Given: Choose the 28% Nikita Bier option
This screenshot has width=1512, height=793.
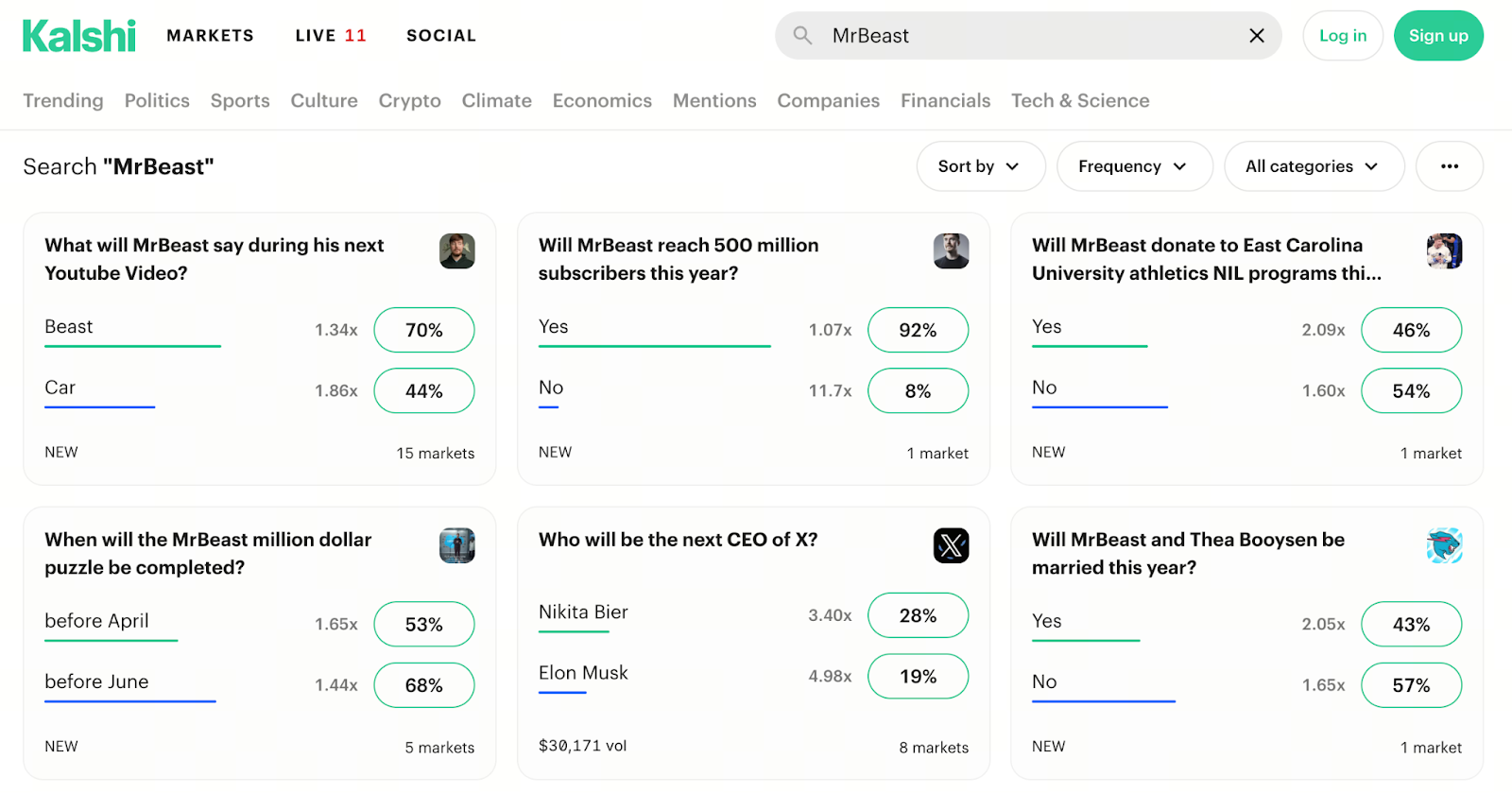Looking at the screenshot, I should 917,615.
